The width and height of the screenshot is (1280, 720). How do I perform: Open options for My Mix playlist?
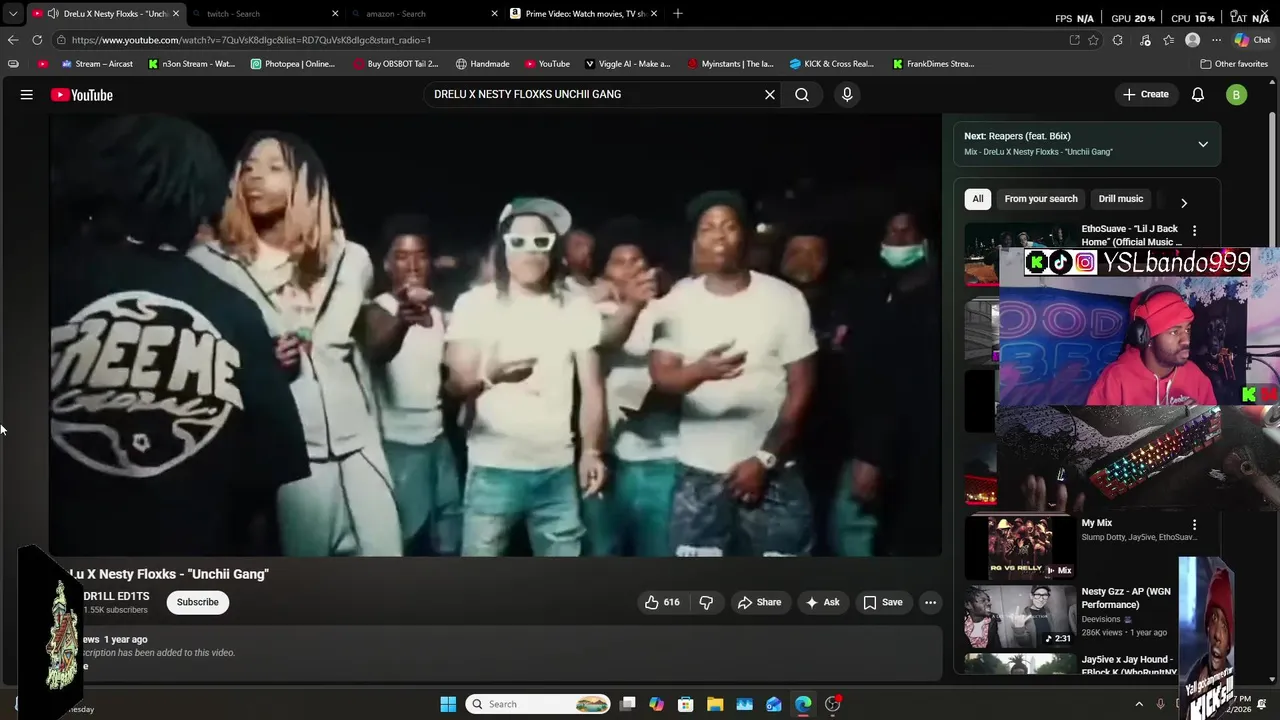pos(1194,525)
